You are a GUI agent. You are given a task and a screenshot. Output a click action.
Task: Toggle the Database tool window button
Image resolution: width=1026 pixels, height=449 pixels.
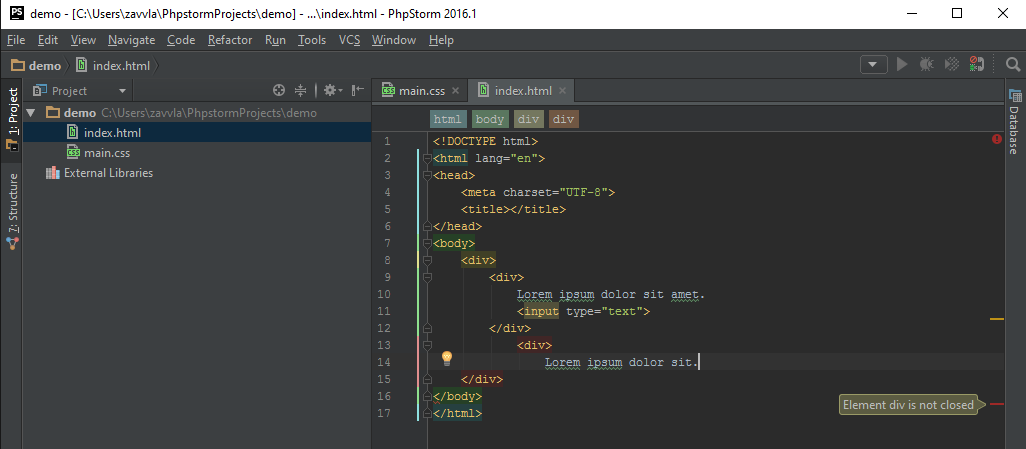[1015, 122]
